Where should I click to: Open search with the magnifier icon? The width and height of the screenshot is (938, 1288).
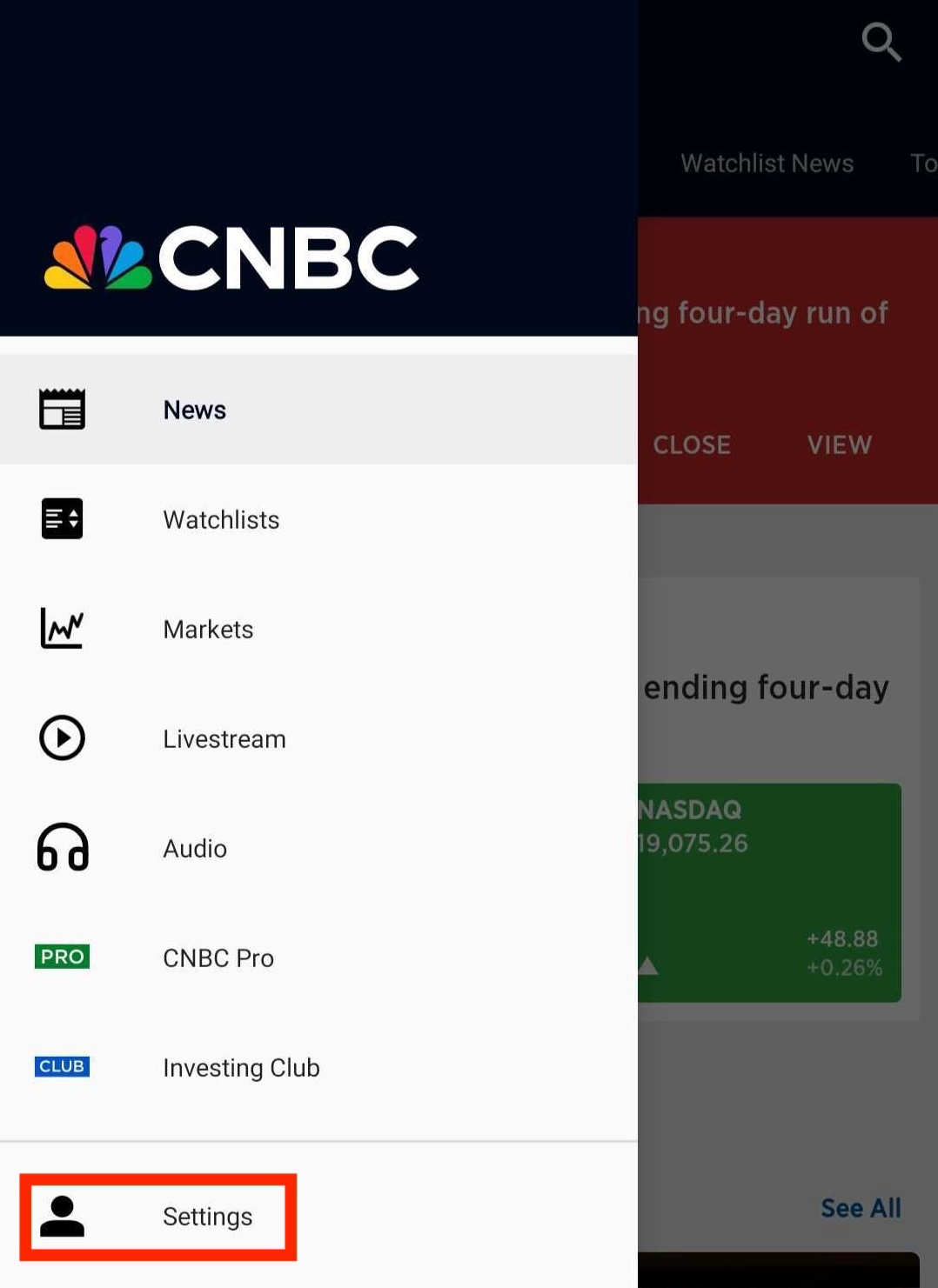[x=881, y=42]
